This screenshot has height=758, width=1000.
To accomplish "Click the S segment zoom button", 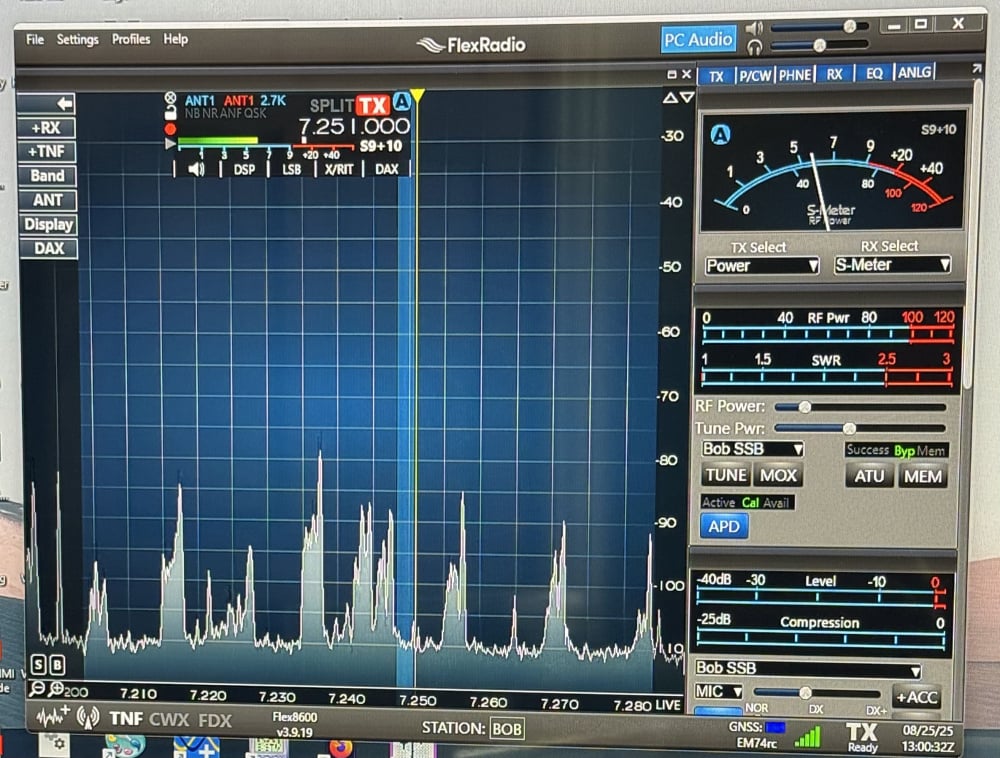I will click(x=38, y=665).
